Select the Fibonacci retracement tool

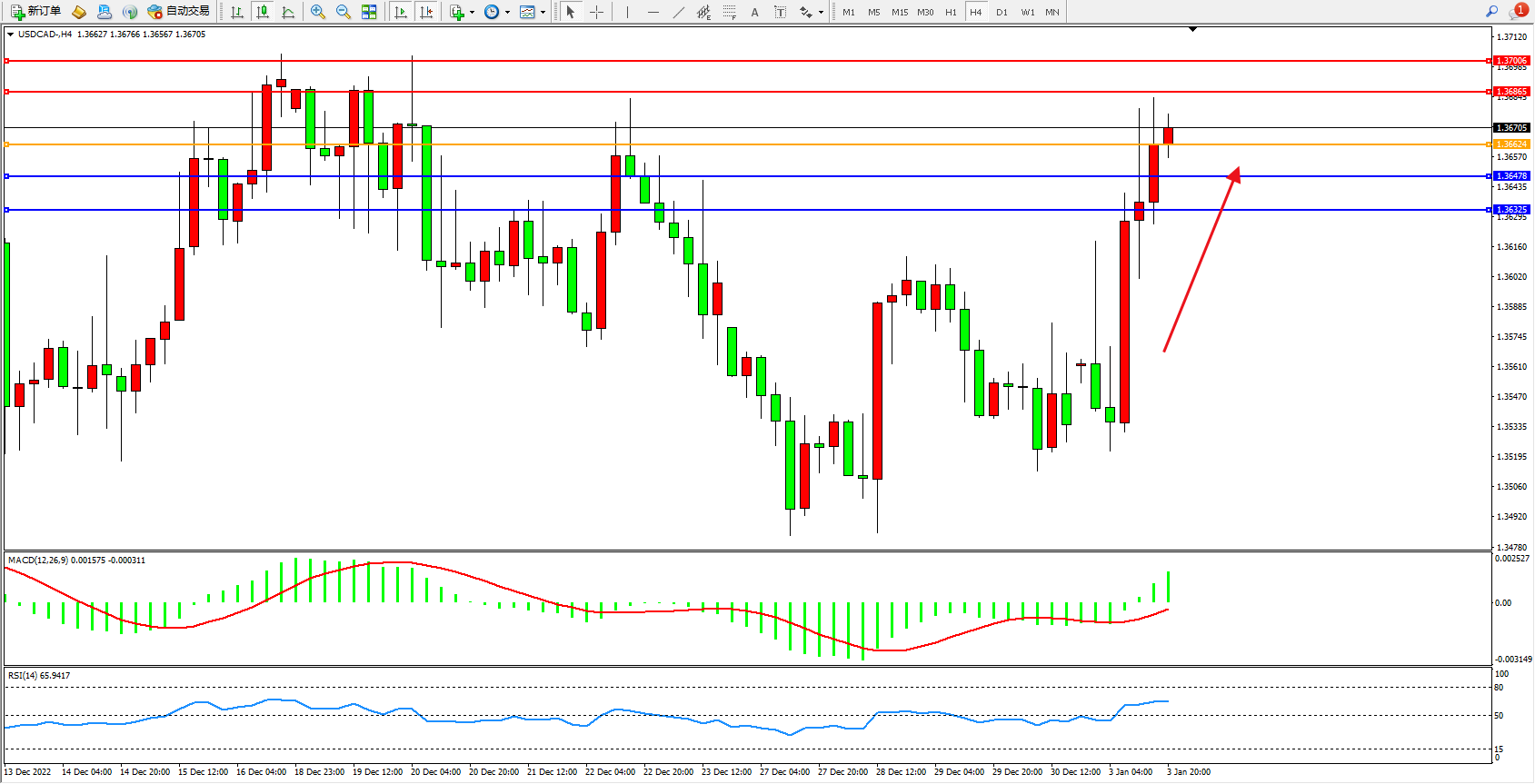[x=729, y=12]
